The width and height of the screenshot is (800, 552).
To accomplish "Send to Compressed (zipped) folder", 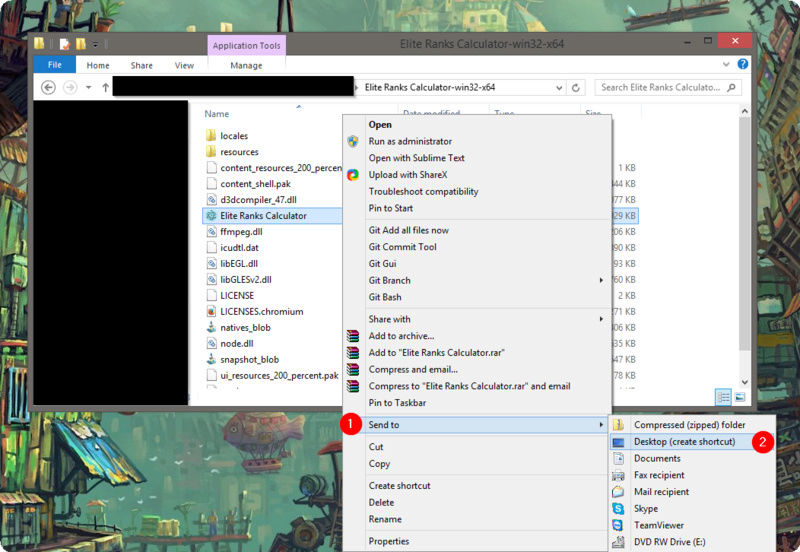I will pyautogui.click(x=692, y=425).
